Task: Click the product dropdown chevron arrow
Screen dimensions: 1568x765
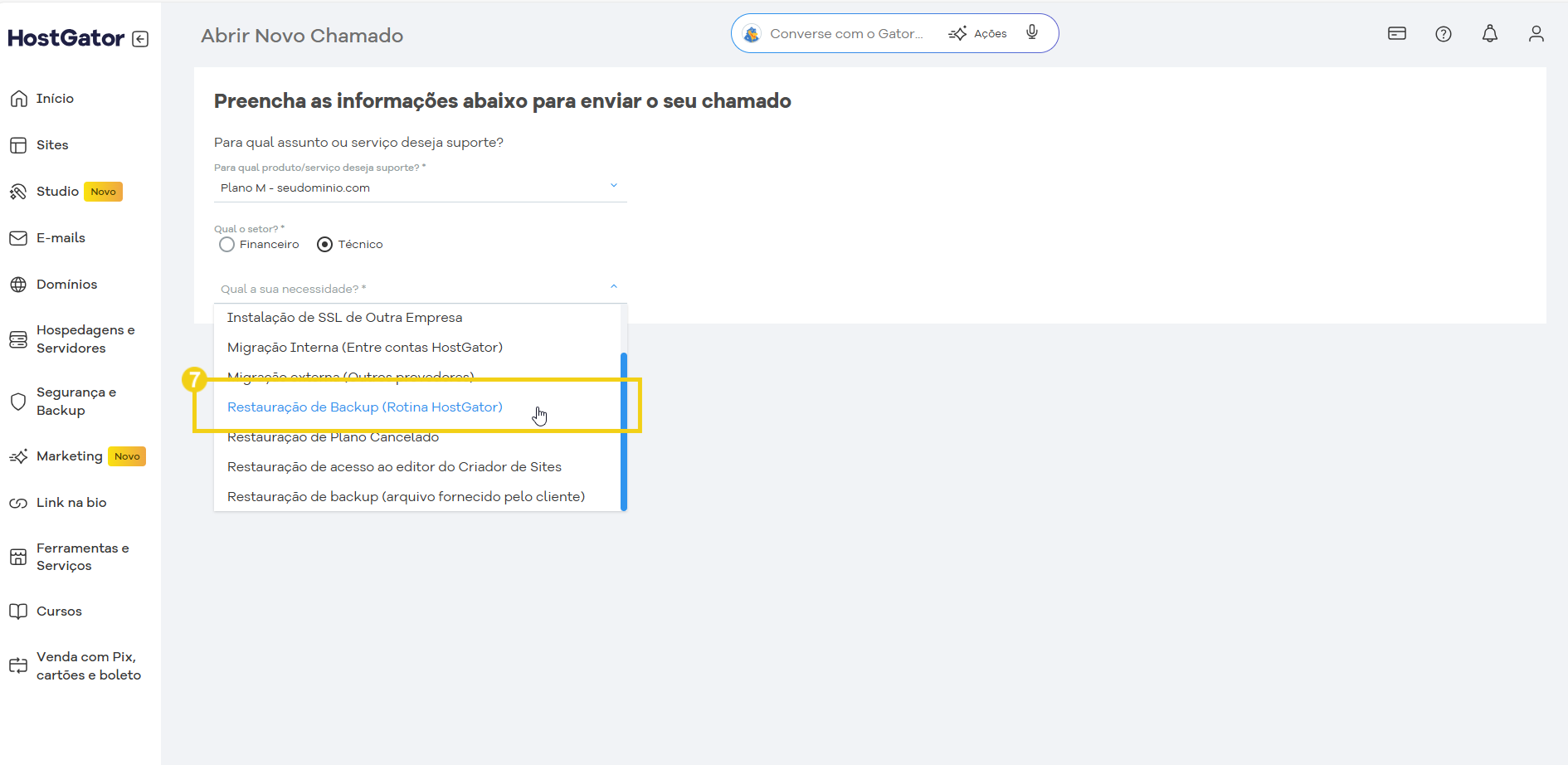Action: tap(614, 185)
